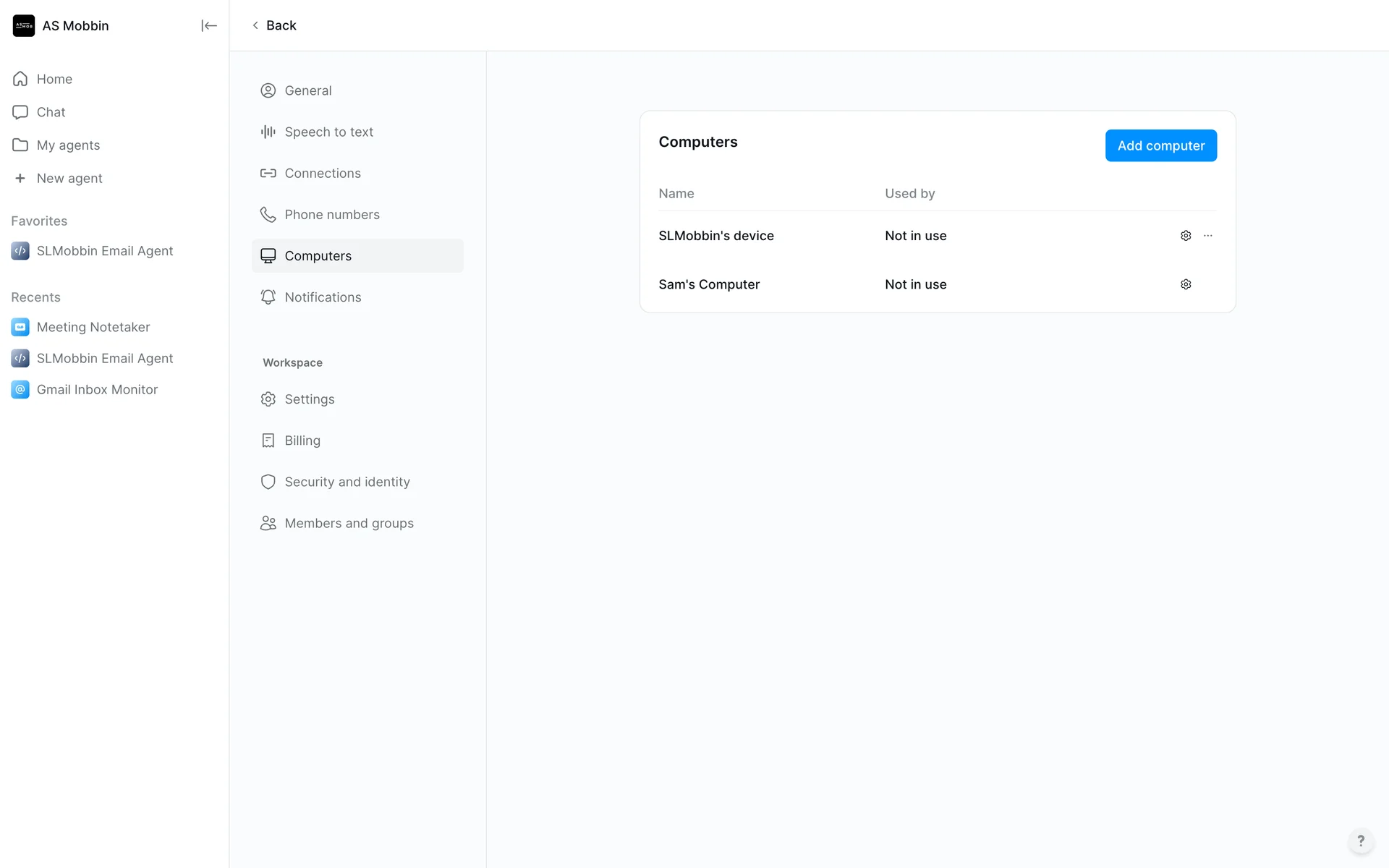Open Members and groups page
The height and width of the screenshot is (868, 1389).
pyautogui.click(x=349, y=523)
